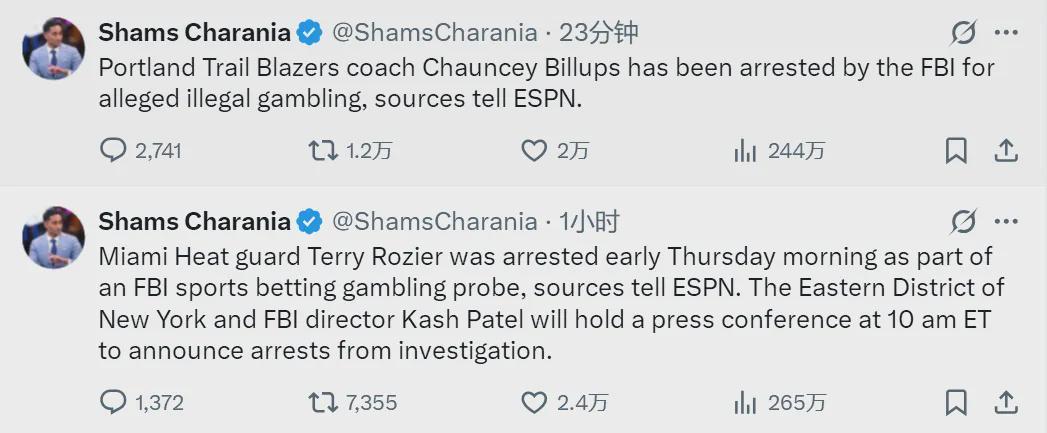Open more options on Rozier tweet
The height and width of the screenshot is (433, 1047).
click(1006, 221)
